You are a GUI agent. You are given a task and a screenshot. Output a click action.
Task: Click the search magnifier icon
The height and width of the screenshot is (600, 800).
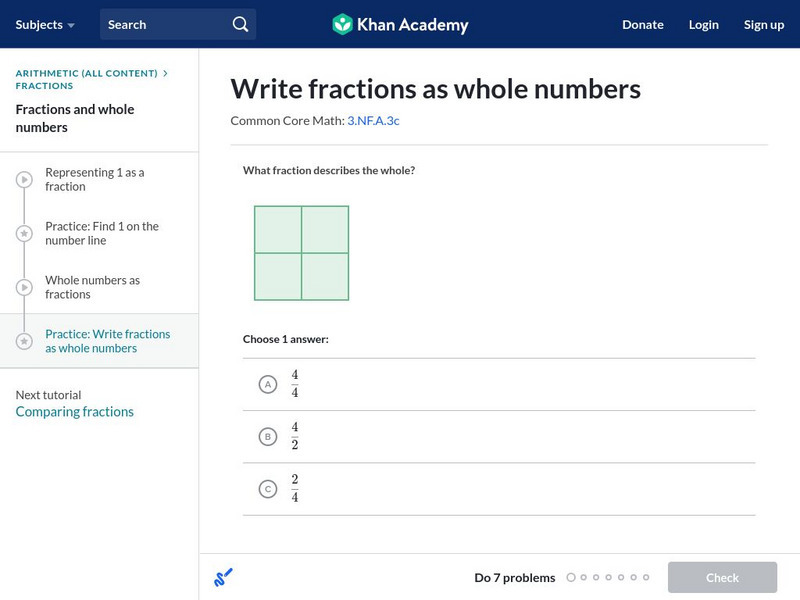point(240,24)
